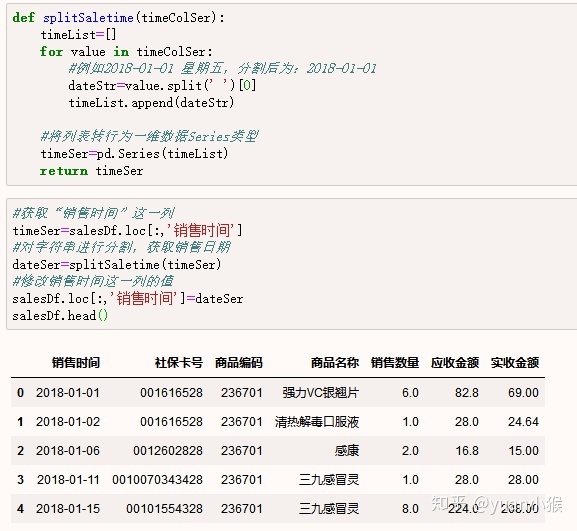
Task: Click the line 'salesDf.head()'
Action: point(60,315)
